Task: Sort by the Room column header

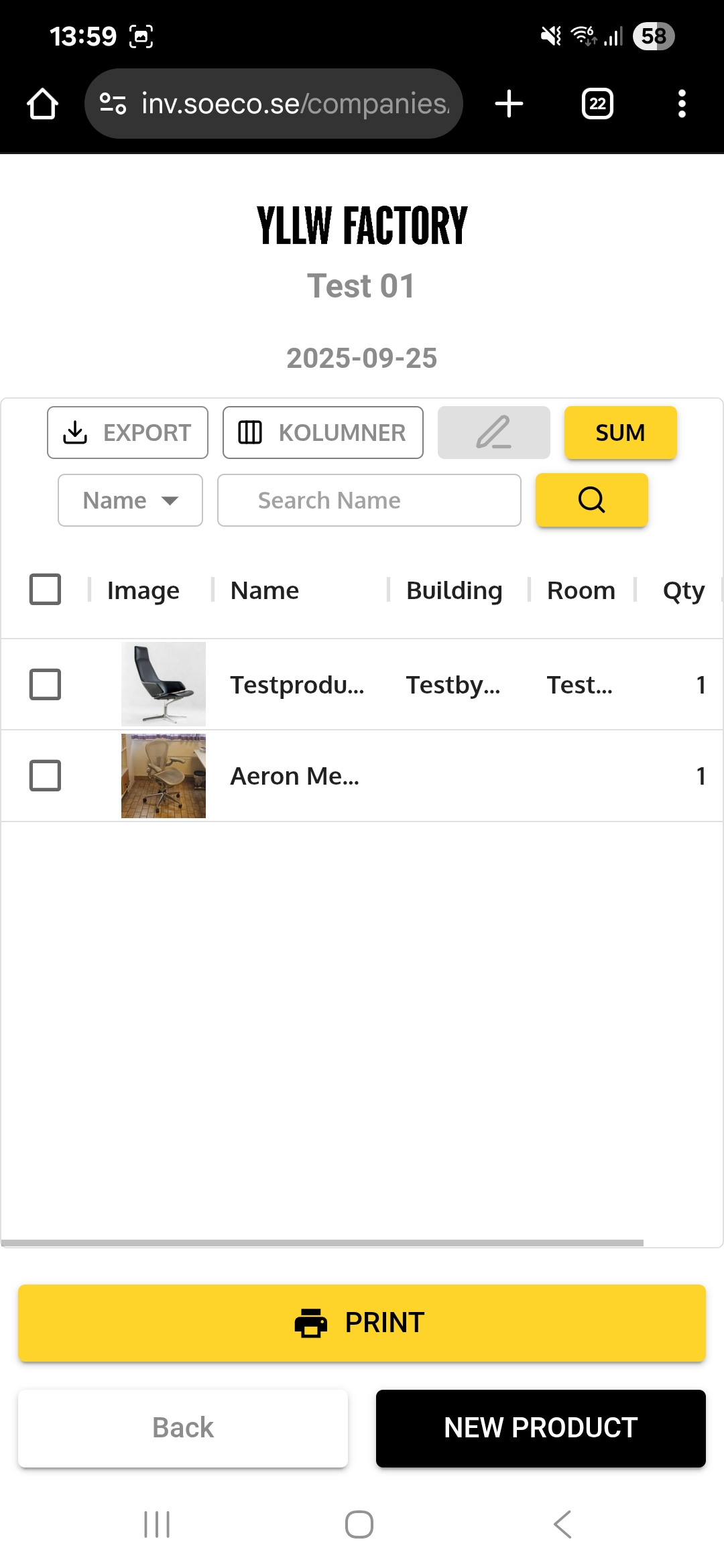Action: click(581, 590)
